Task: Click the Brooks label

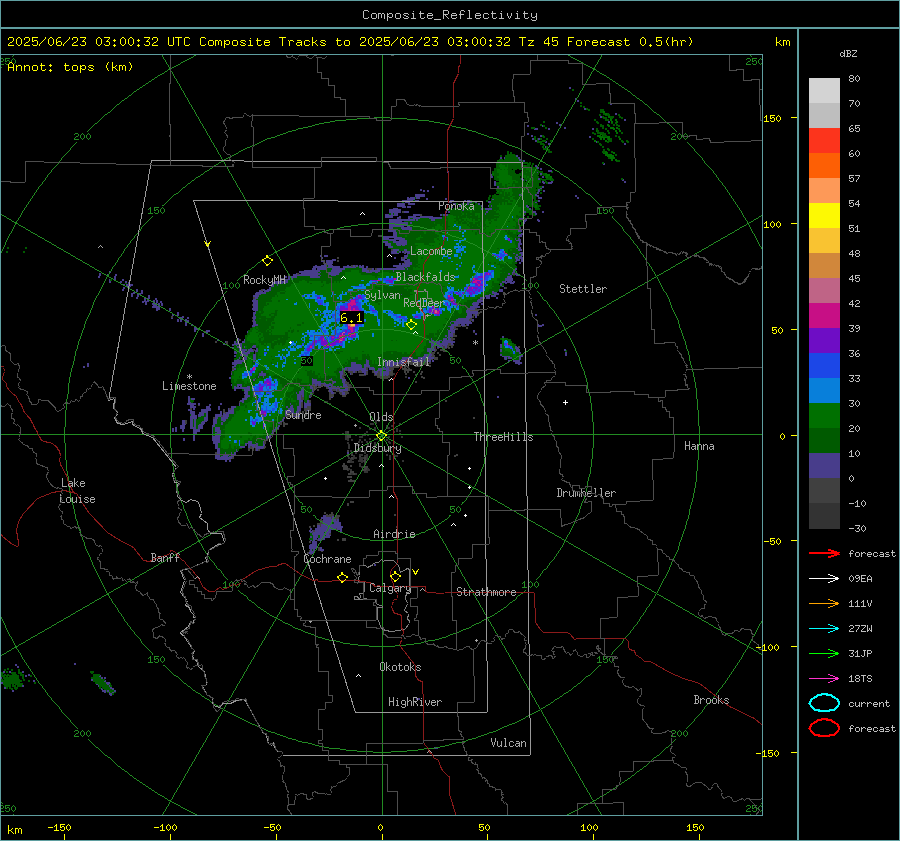Action: click(711, 700)
